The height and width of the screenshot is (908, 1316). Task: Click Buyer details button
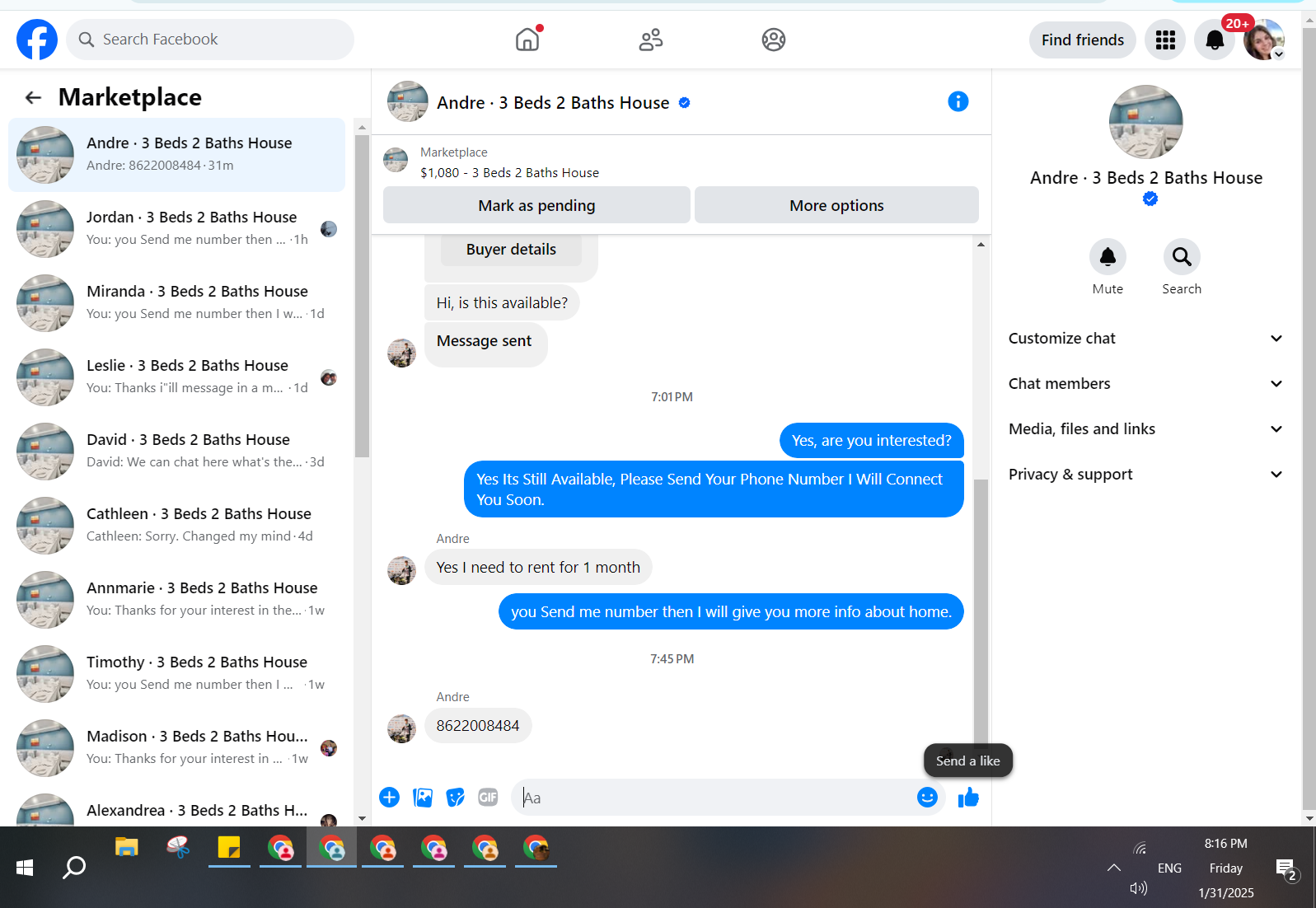511,250
